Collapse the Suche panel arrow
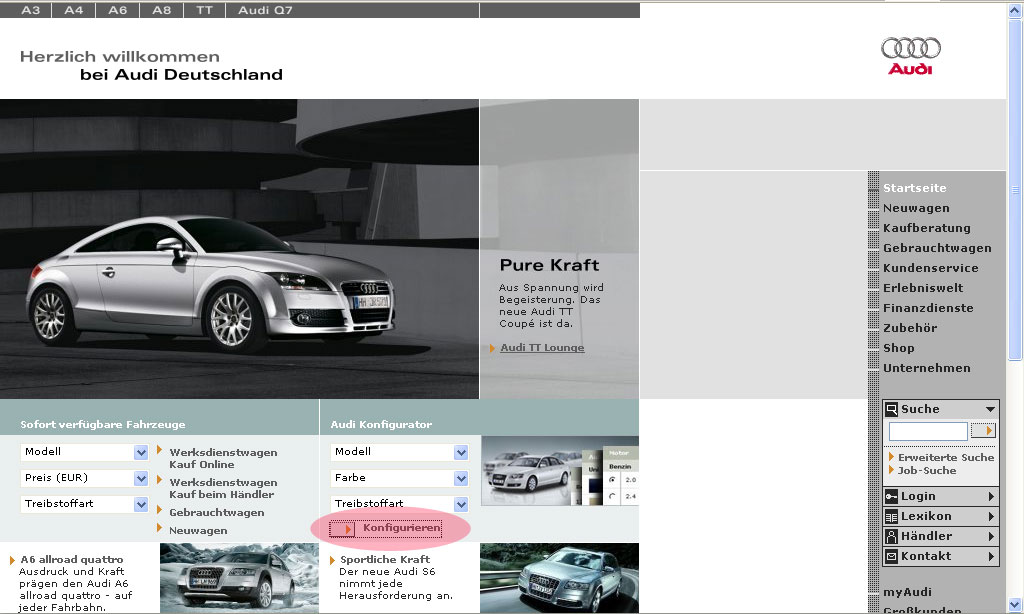The image size is (1024, 614). click(x=990, y=410)
